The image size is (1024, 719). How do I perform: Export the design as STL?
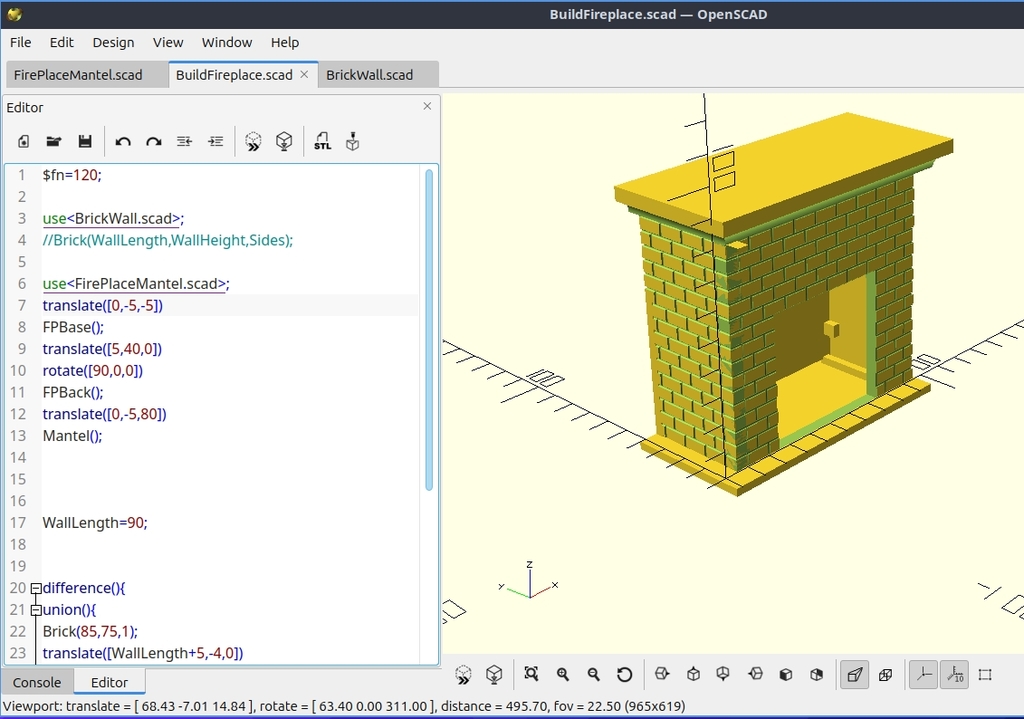[x=323, y=141]
